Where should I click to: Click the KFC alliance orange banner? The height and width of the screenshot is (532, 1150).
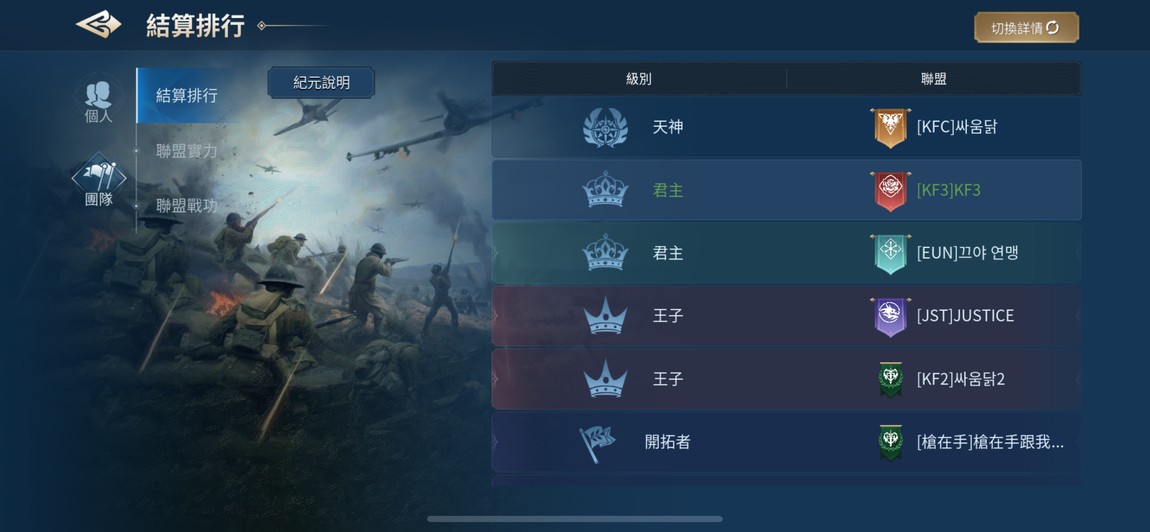tap(890, 128)
